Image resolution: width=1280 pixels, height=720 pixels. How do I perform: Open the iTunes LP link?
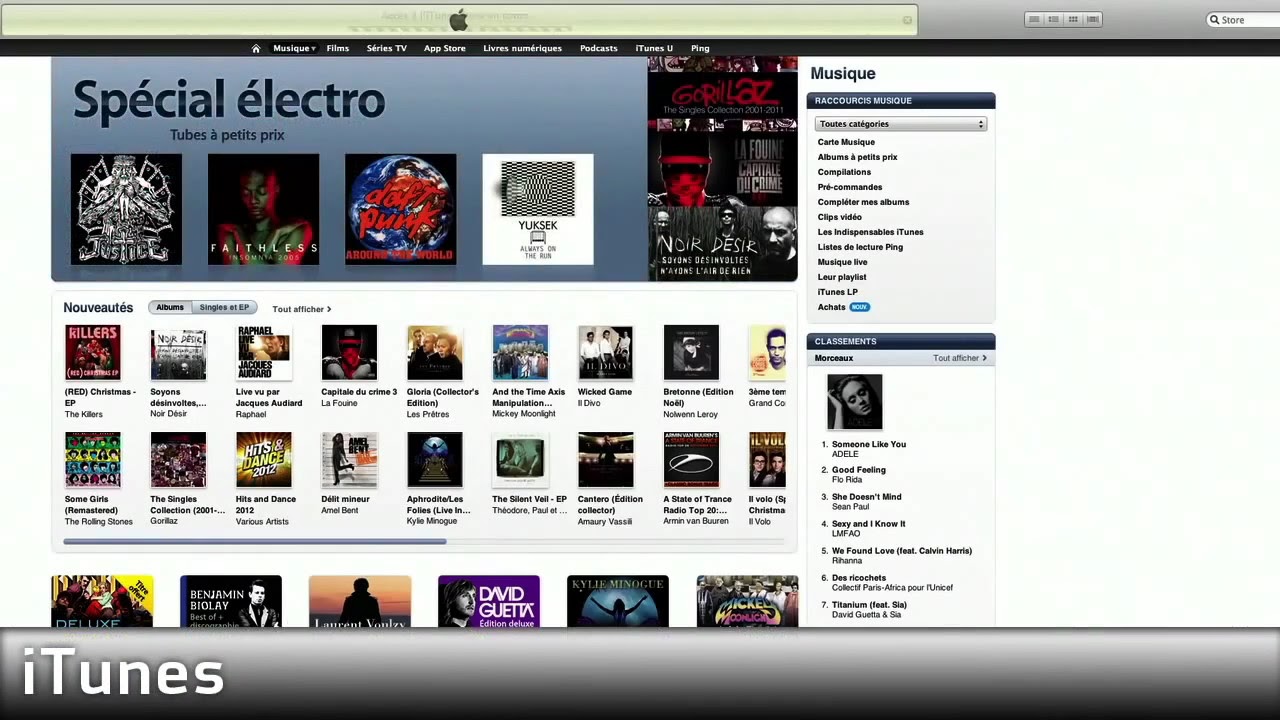837,292
